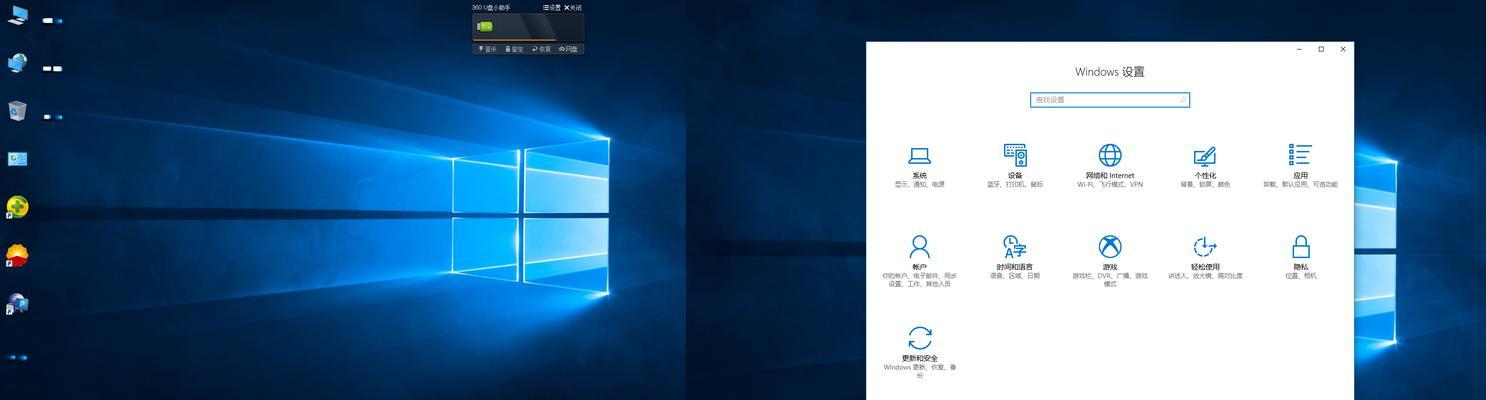Click the '显示、通知、电源' description text
This screenshot has height=400, width=1486.
[919, 185]
